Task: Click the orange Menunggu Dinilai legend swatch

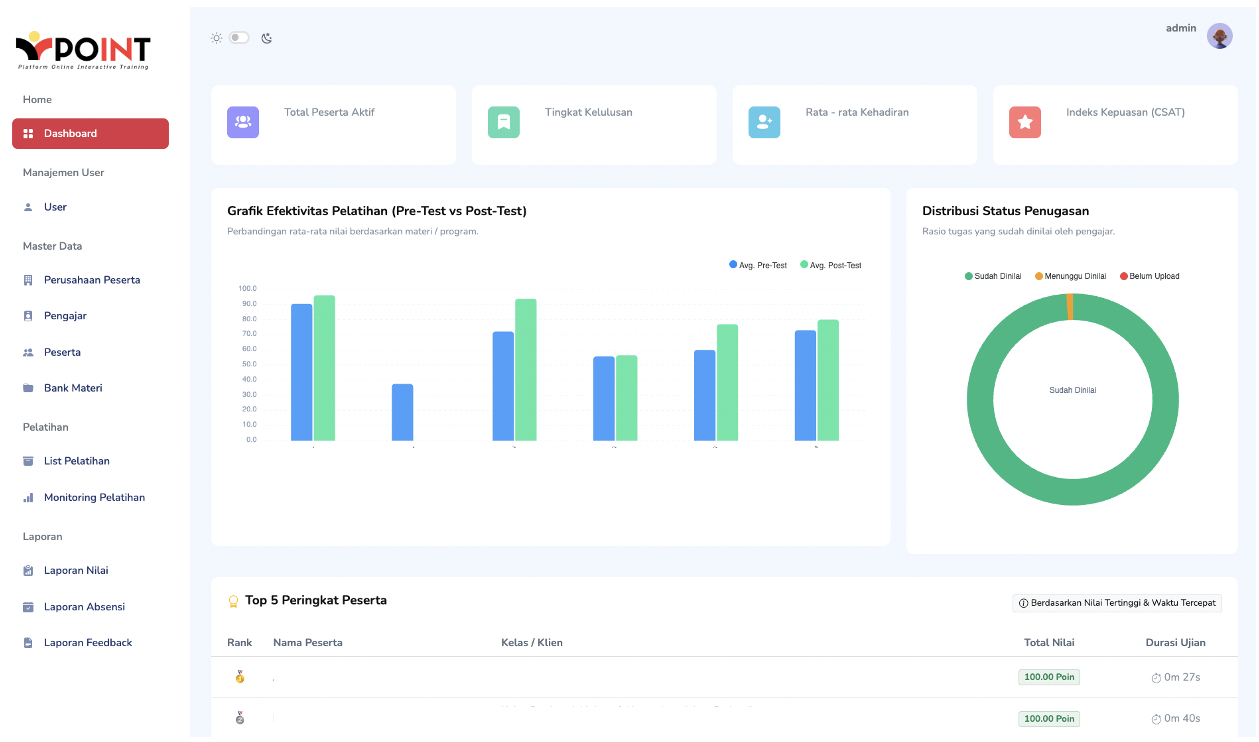Action: click(1039, 276)
